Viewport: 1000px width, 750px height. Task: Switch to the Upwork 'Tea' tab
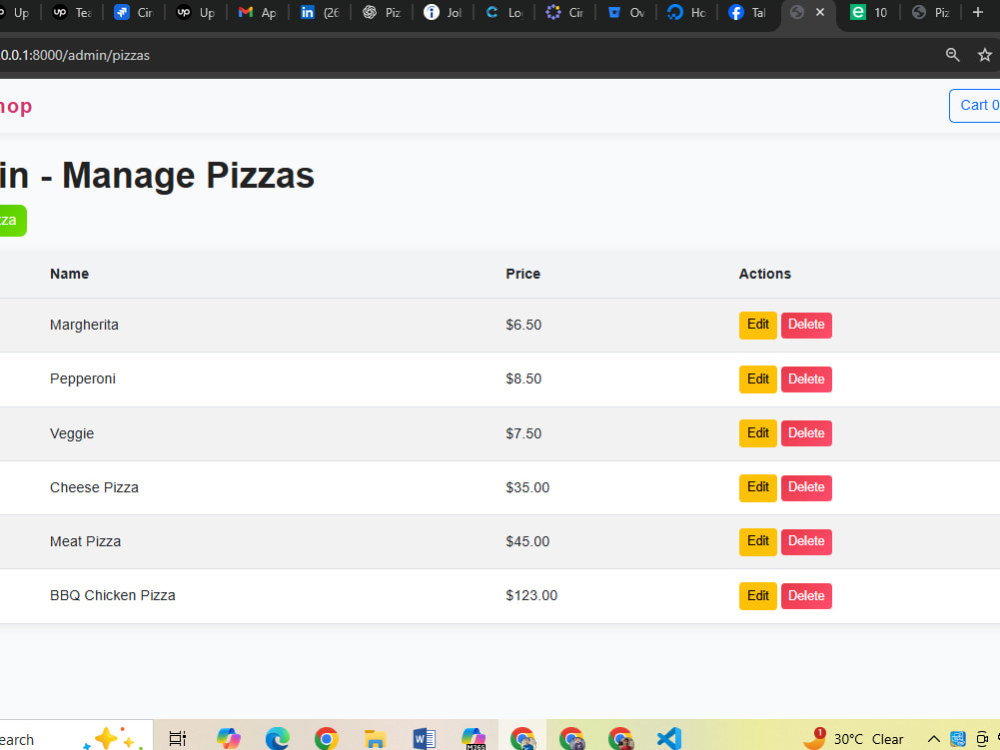pos(71,12)
